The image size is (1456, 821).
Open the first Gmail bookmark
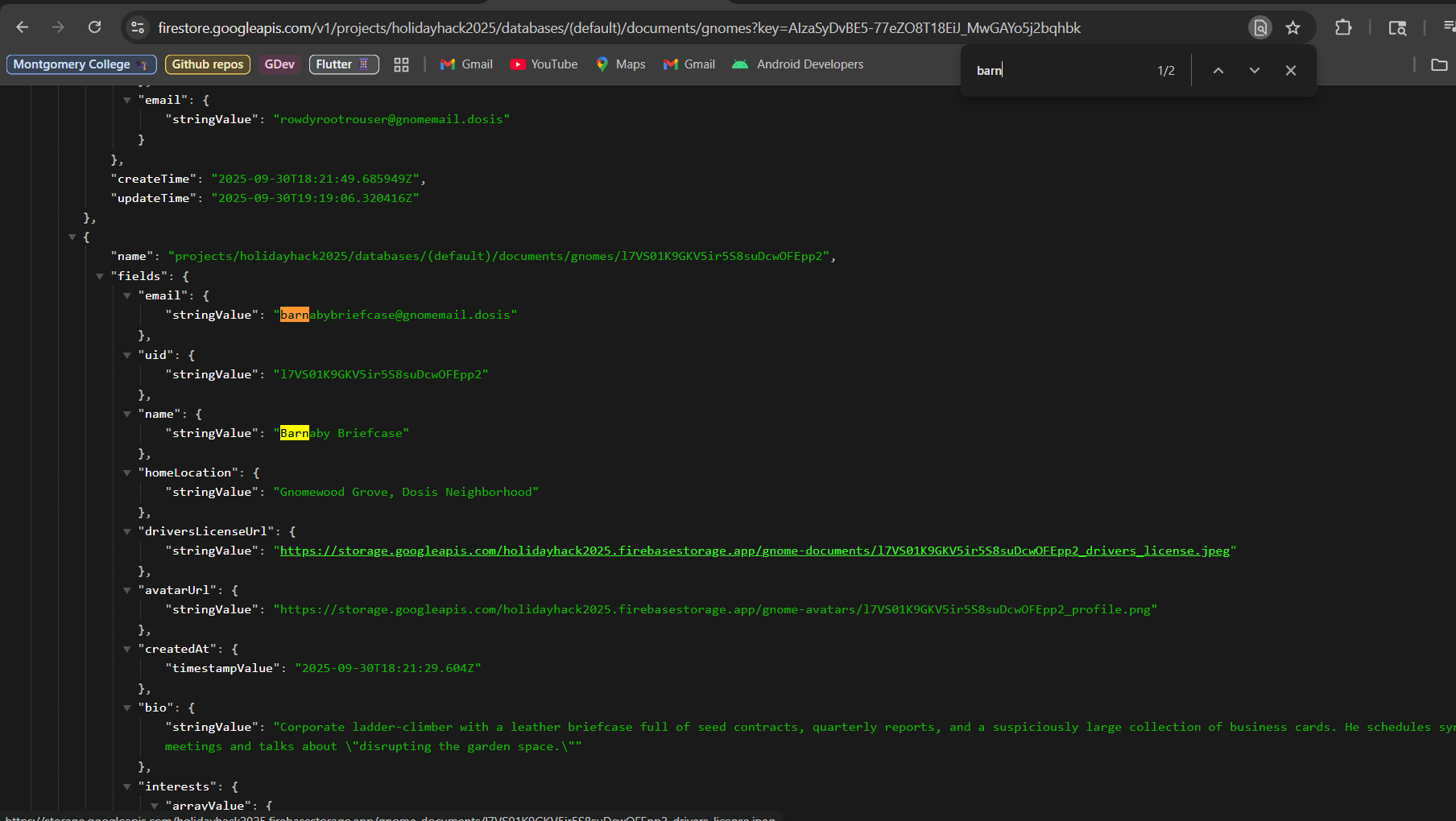point(467,64)
